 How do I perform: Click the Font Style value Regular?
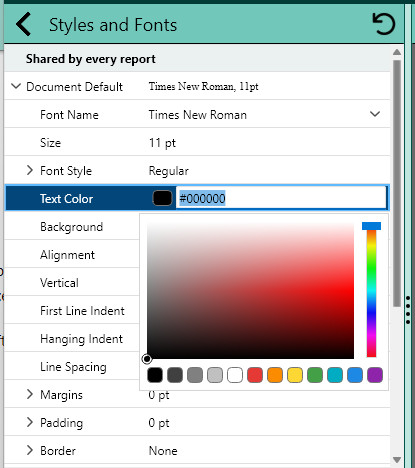[169, 171]
